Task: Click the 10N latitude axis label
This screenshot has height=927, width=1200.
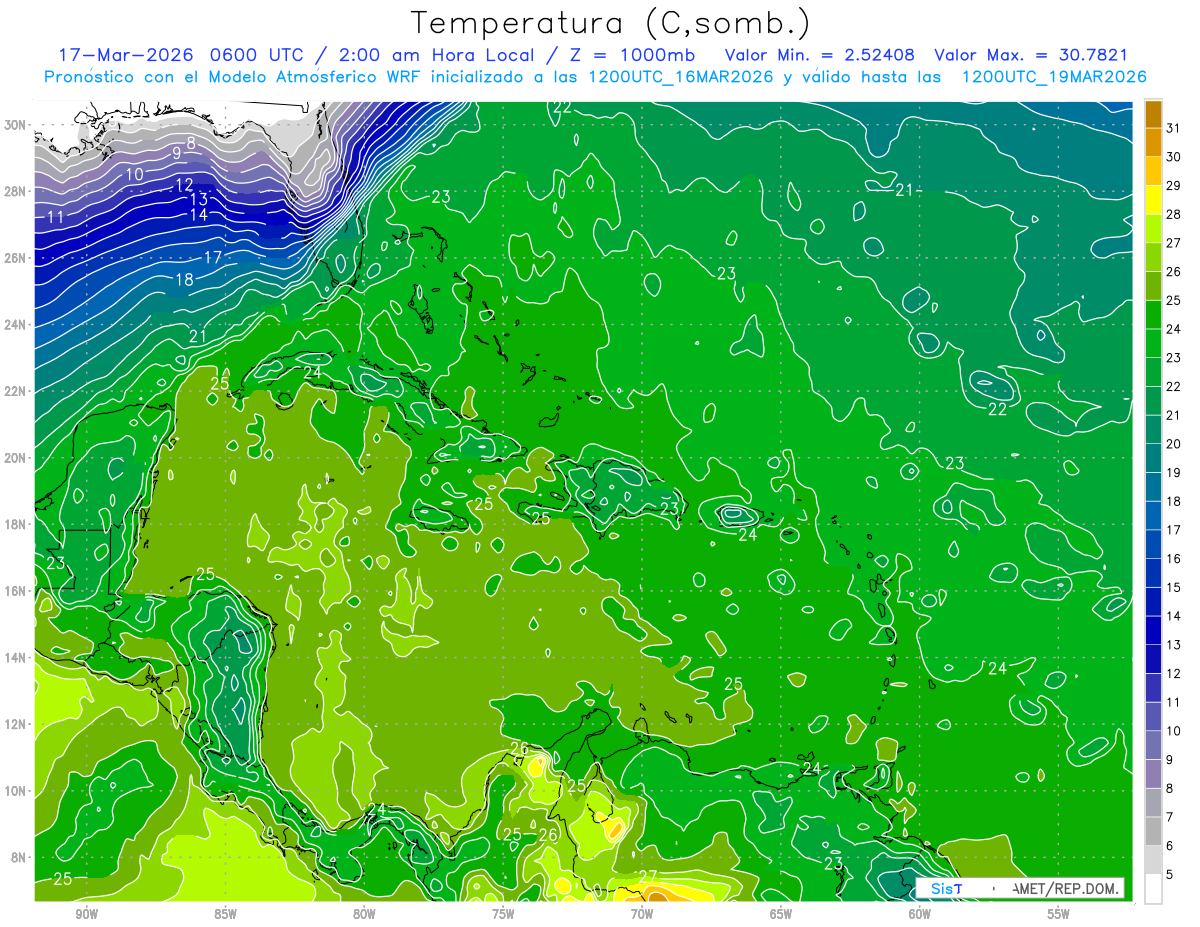Action: (15, 790)
